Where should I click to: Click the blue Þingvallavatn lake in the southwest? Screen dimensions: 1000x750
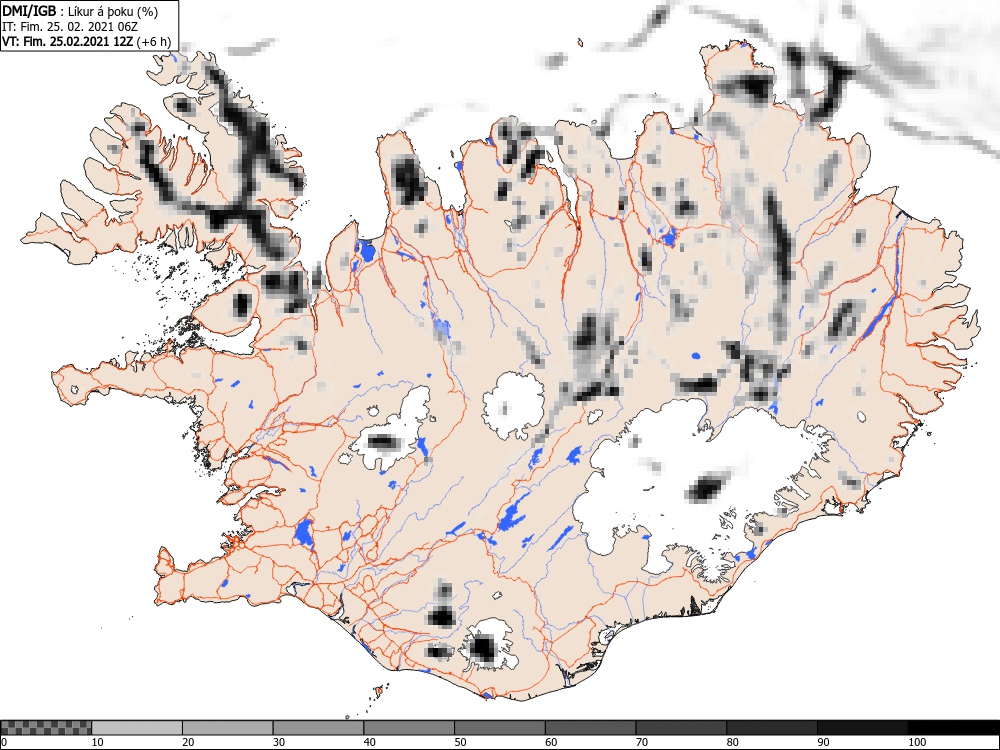pos(304,533)
